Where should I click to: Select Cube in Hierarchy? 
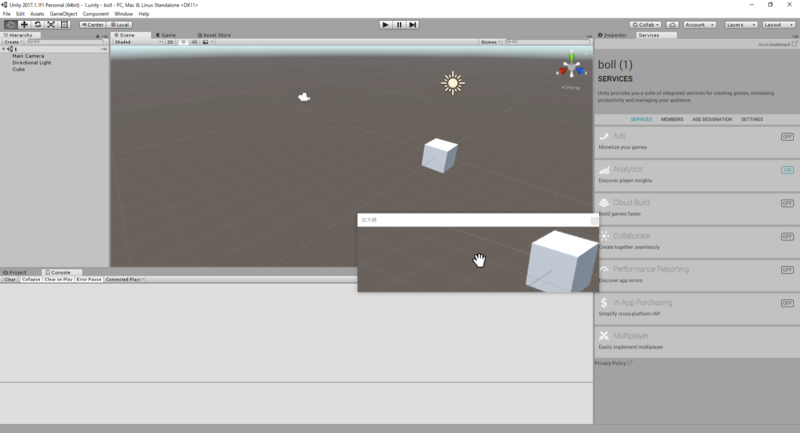18,69
